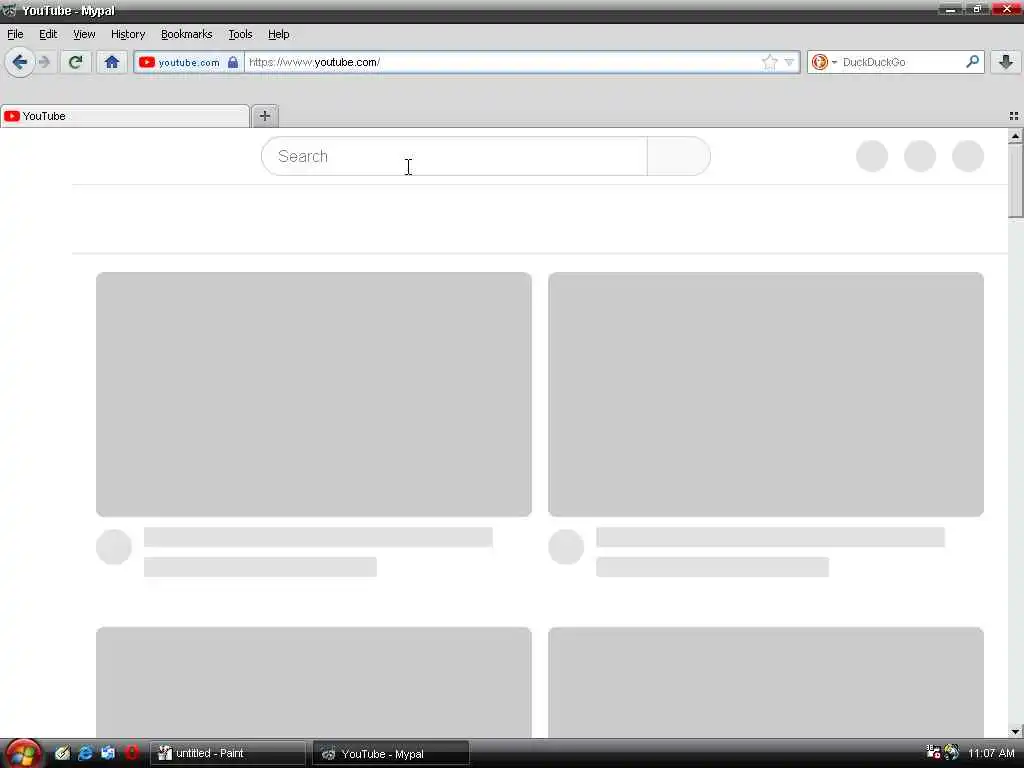Viewport: 1024px width, 768px height.
Task: Click the down arrow of the page scrollbar
Action: tap(1015, 731)
